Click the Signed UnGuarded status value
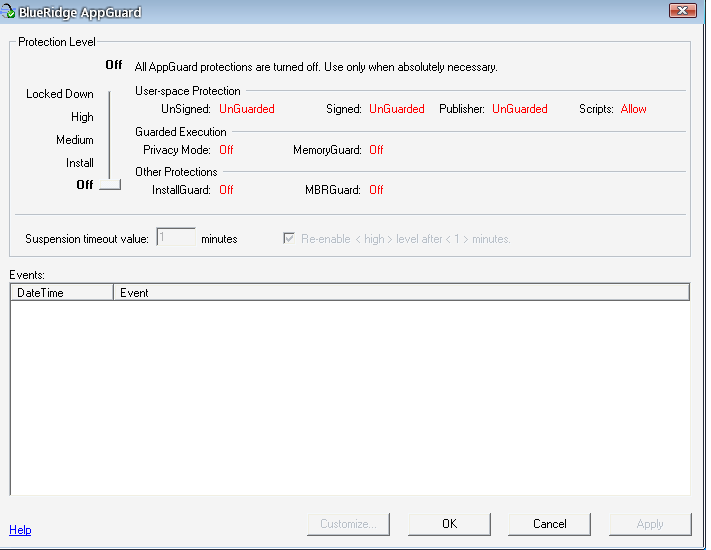The height and width of the screenshot is (550, 711). point(397,109)
